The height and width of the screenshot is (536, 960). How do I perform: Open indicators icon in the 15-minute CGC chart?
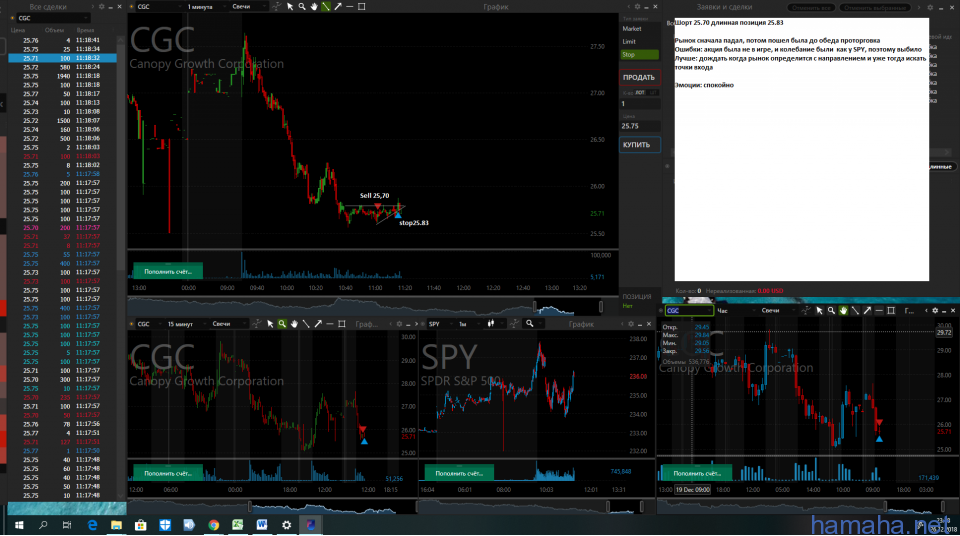(256, 324)
